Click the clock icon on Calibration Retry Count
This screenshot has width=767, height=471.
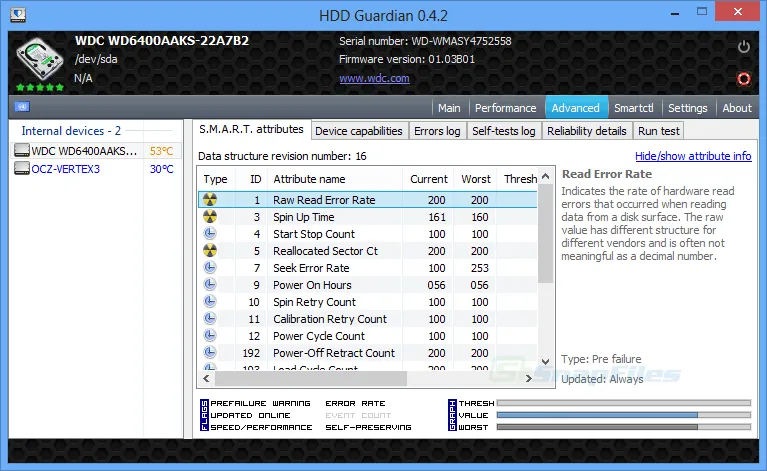[210, 318]
